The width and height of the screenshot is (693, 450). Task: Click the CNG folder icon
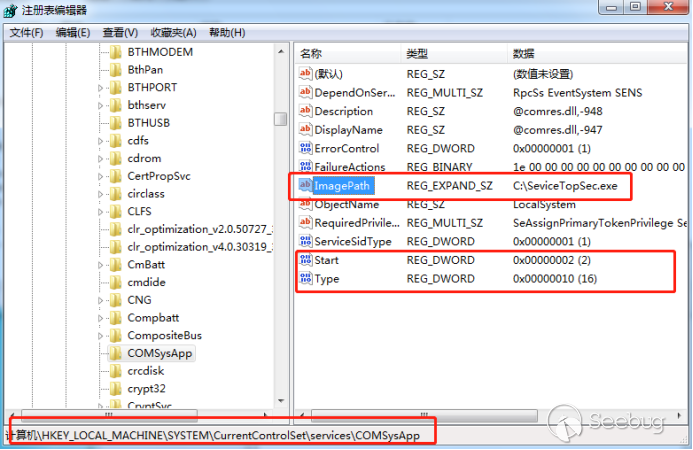[116, 300]
